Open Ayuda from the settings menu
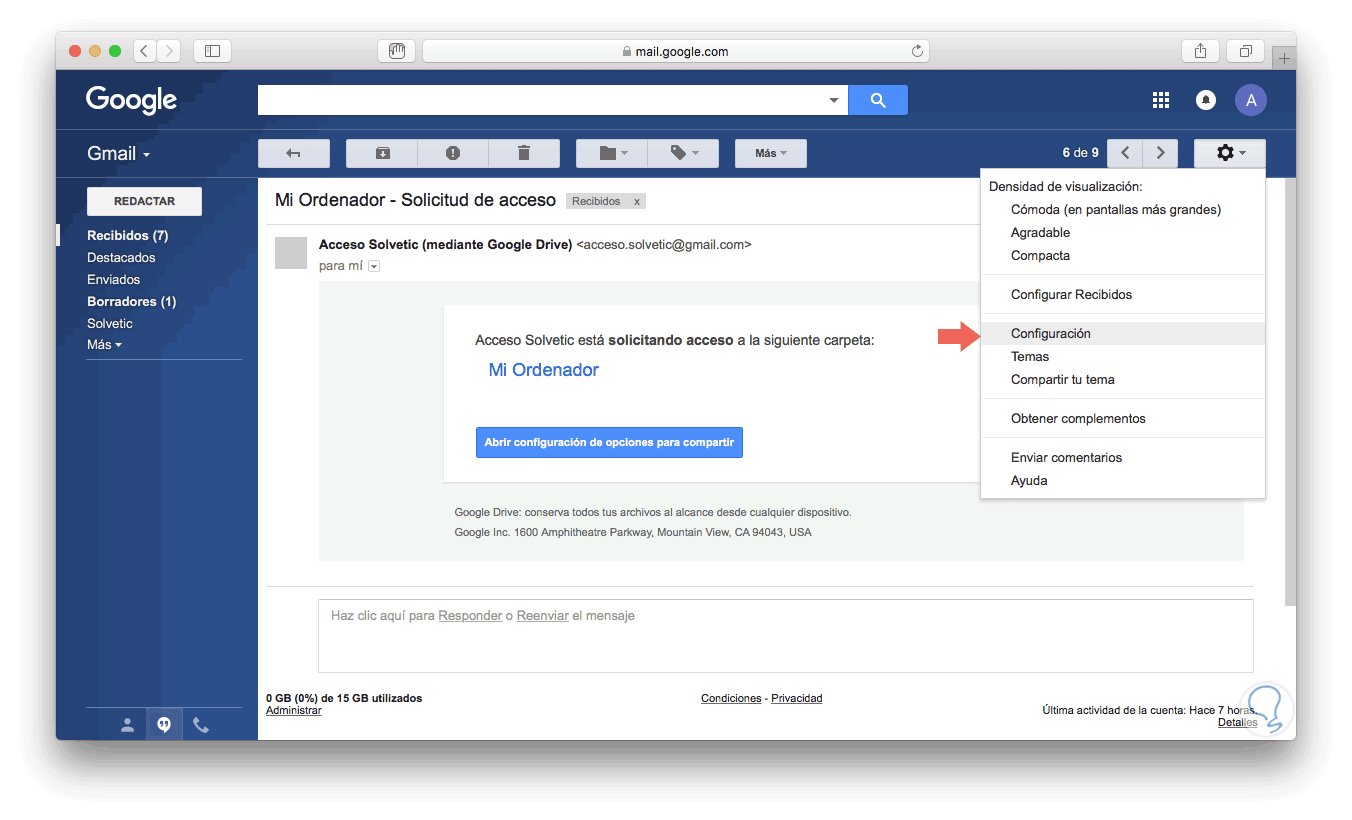Screen dimensions: 1352x820 point(1029,481)
